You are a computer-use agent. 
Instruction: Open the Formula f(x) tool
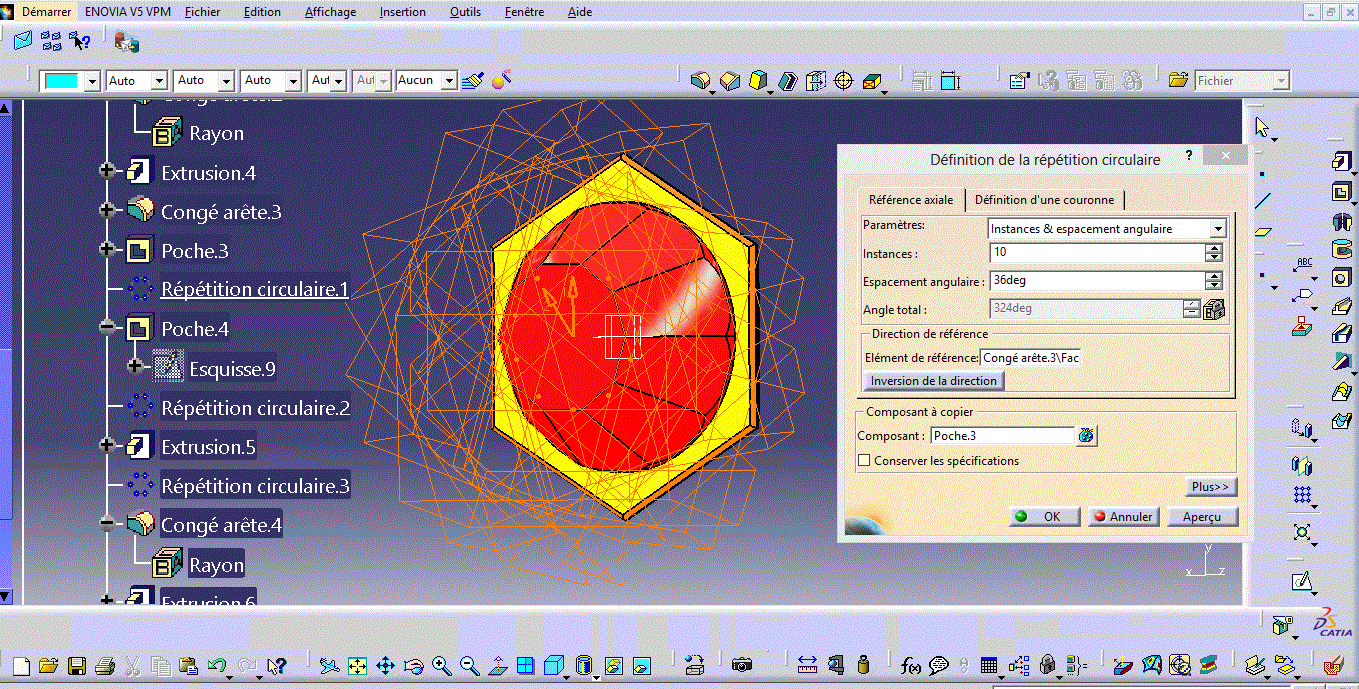(911, 665)
